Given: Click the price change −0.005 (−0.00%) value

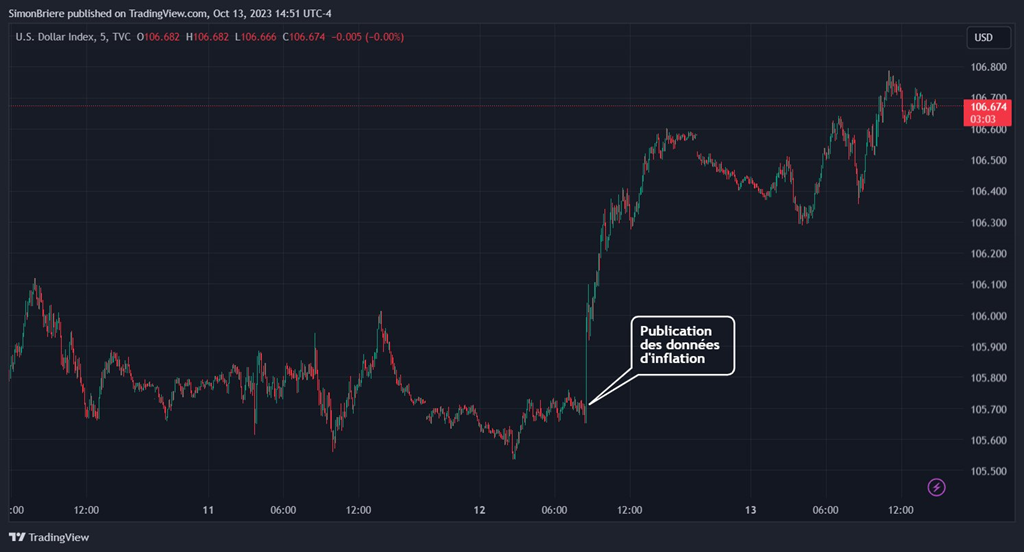Looking at the screenshot, I should [370, 38].
